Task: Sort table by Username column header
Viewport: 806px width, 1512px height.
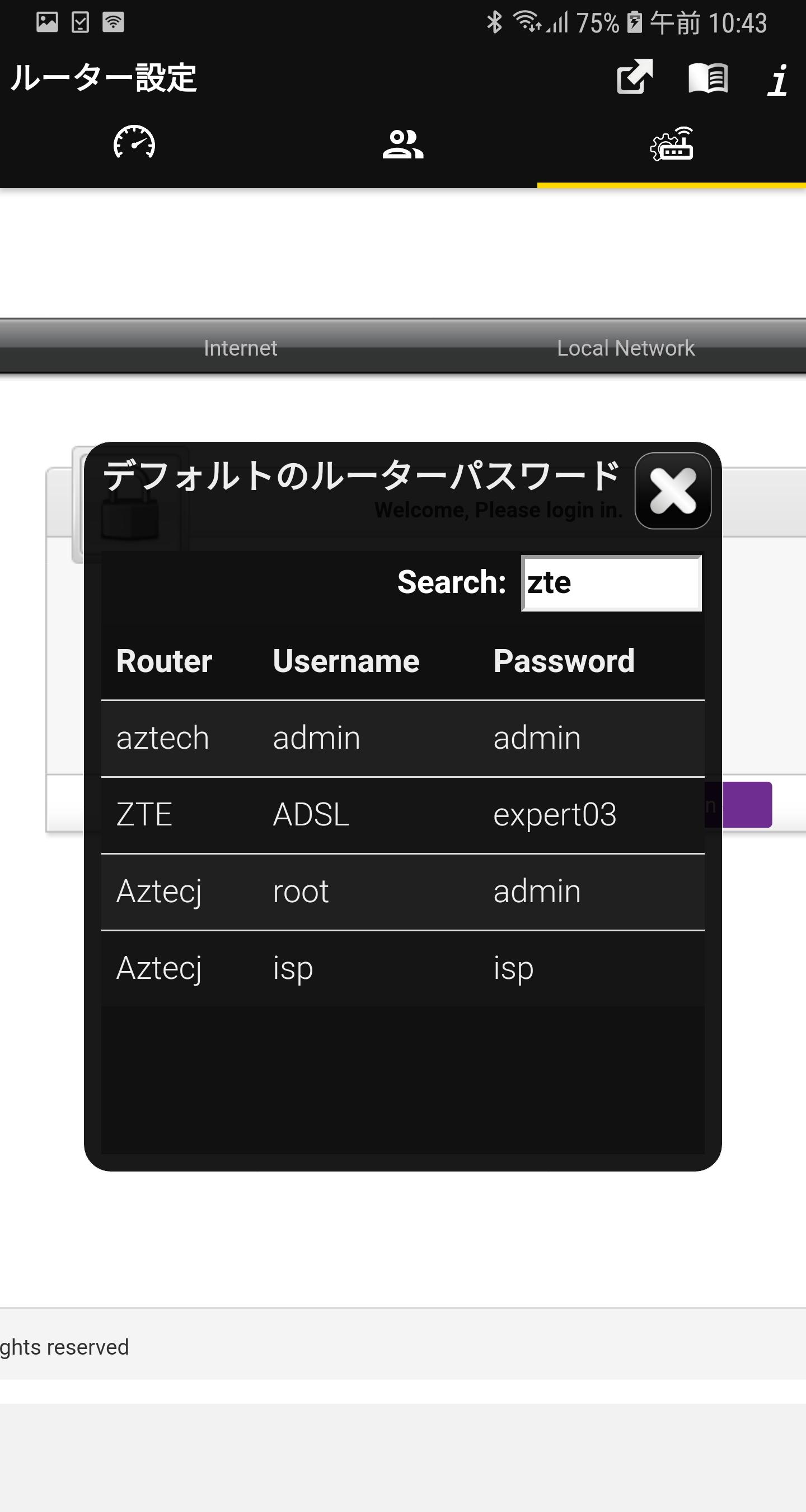Action: coord(346,661)
